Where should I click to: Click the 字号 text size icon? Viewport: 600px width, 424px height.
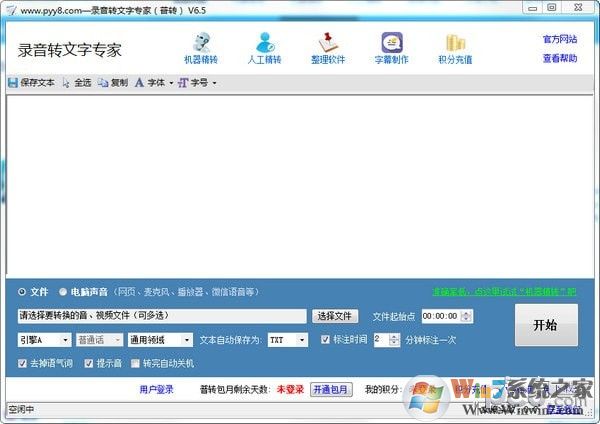pyautogui.click(x=183, y=83)
